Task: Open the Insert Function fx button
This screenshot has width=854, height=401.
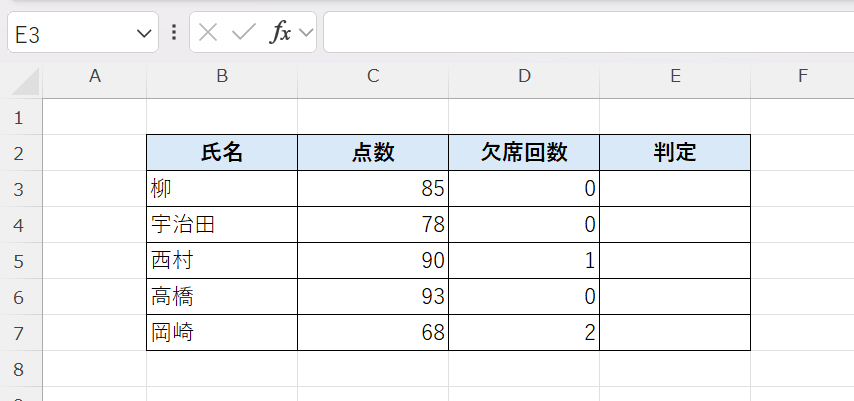Action: 281,33
